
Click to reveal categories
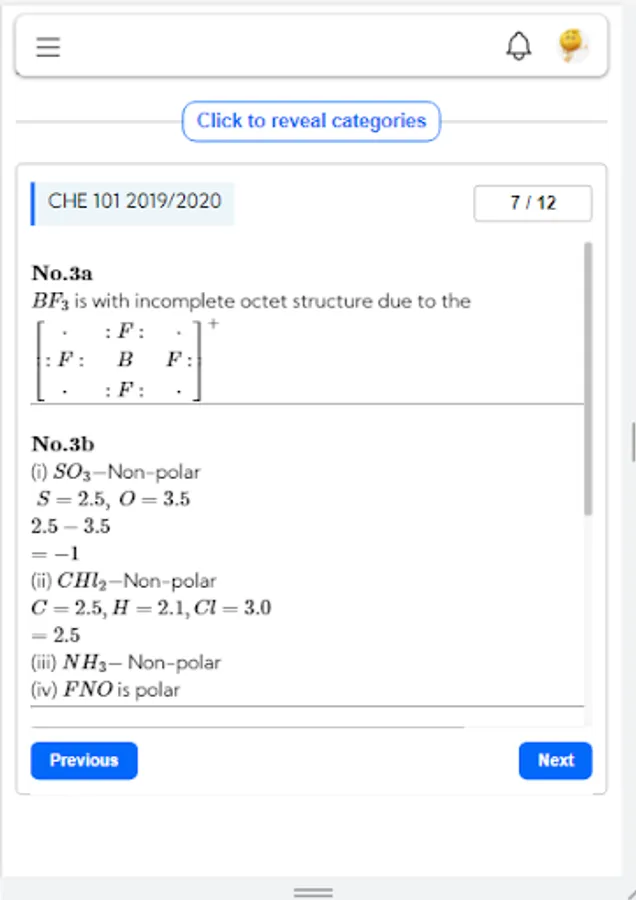tap(311, 121)
